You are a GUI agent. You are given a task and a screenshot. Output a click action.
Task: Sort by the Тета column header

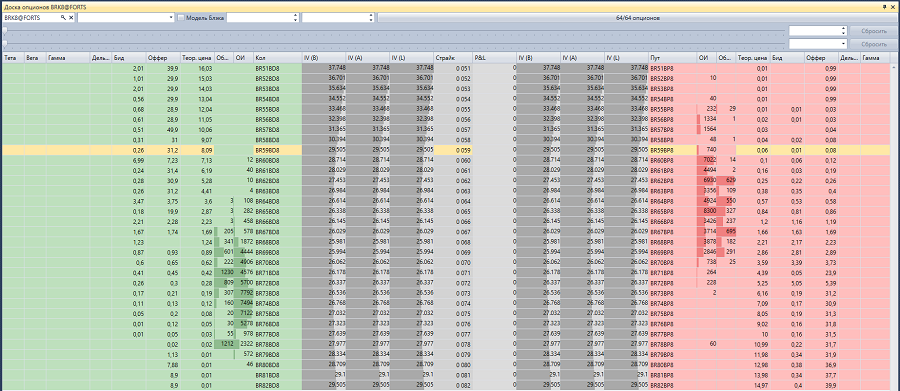pos(13,57)
